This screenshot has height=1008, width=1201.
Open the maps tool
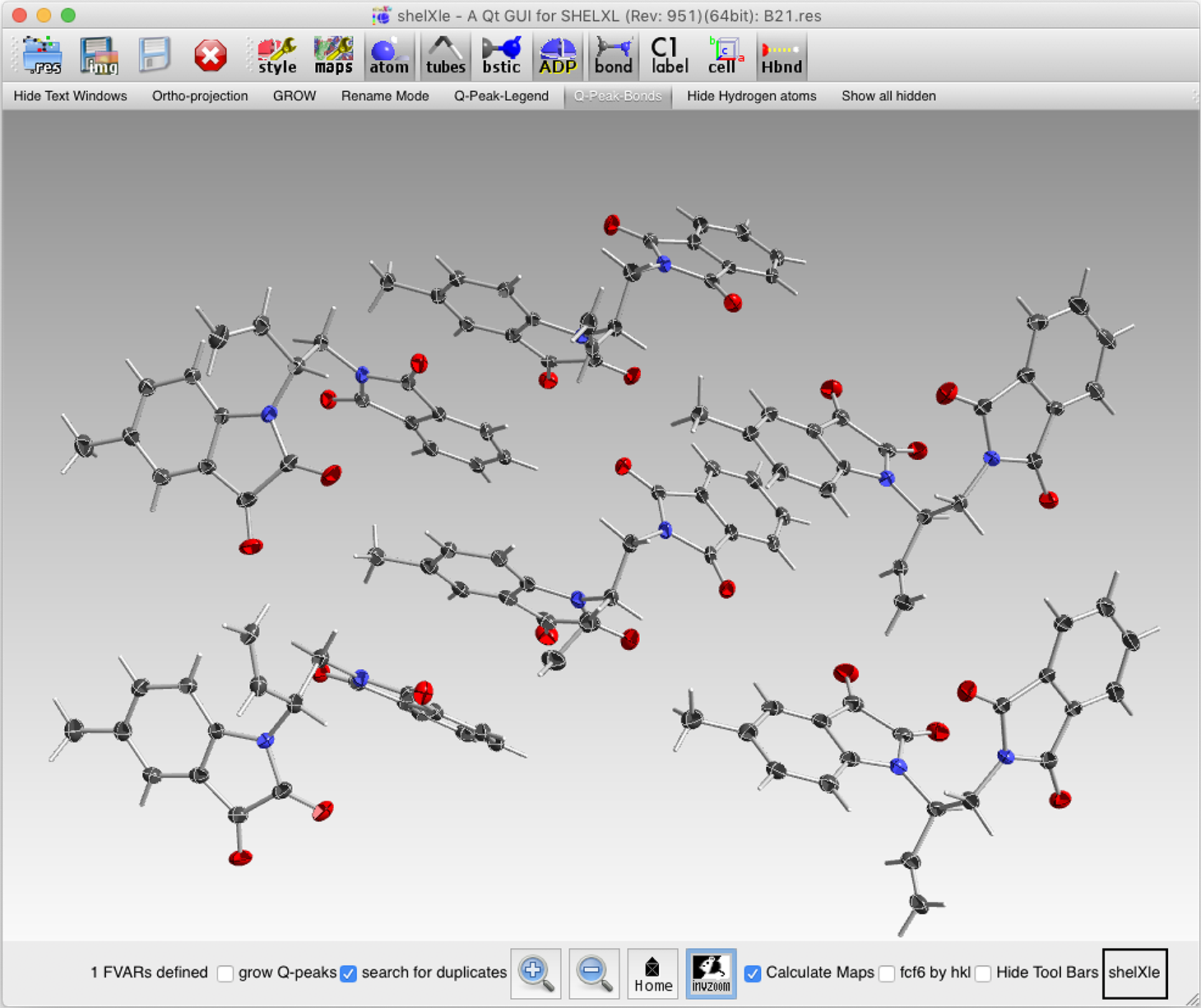click(x=333, y=55)
